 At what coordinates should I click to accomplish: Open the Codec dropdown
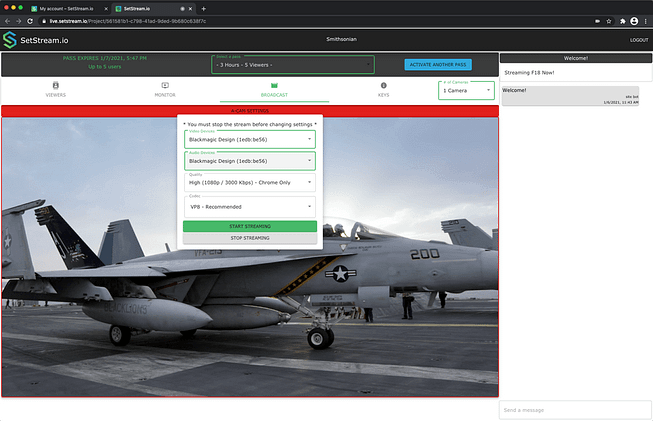coord(250,207)
